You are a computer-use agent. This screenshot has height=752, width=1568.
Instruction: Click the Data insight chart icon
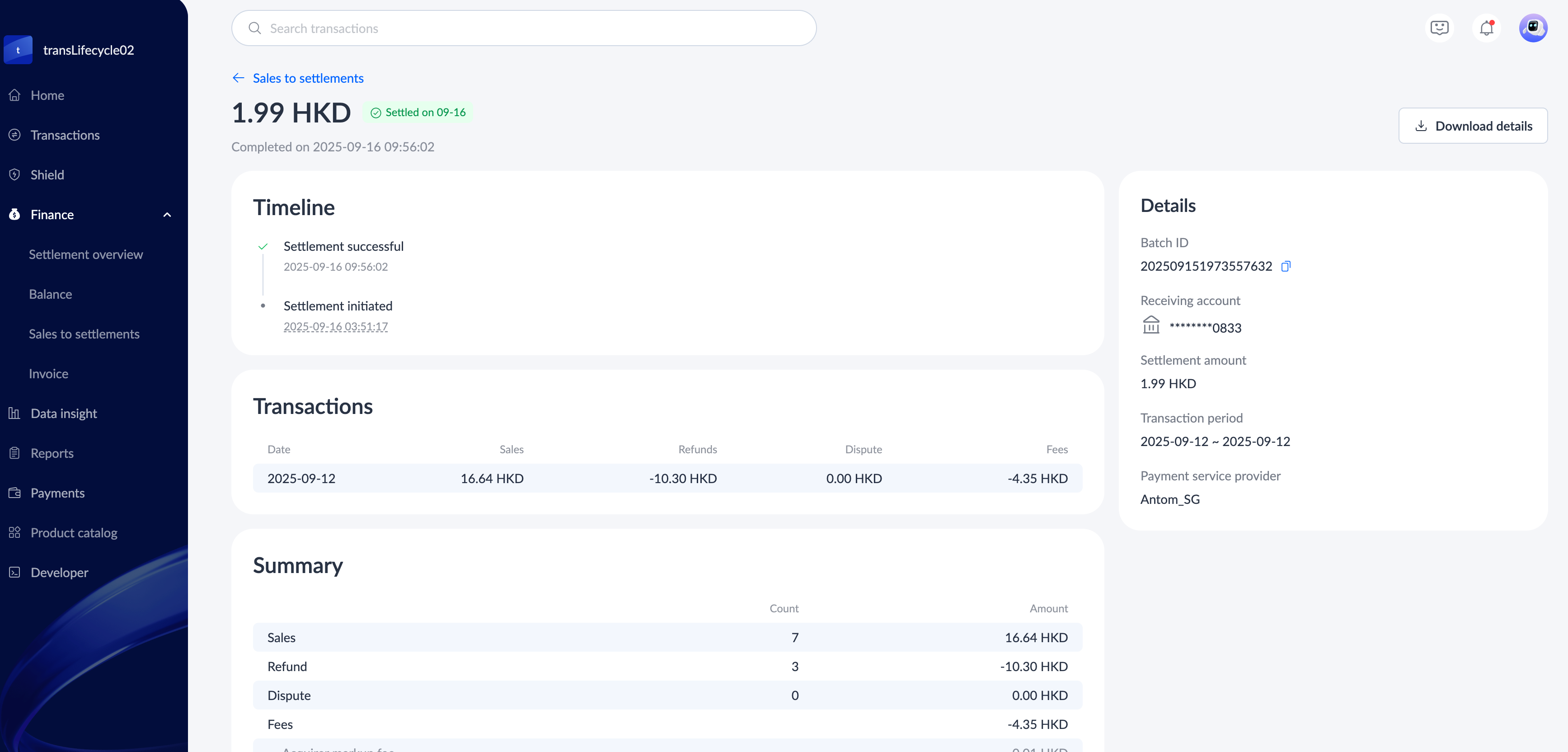pyautogui.click(x=14, y=414)
